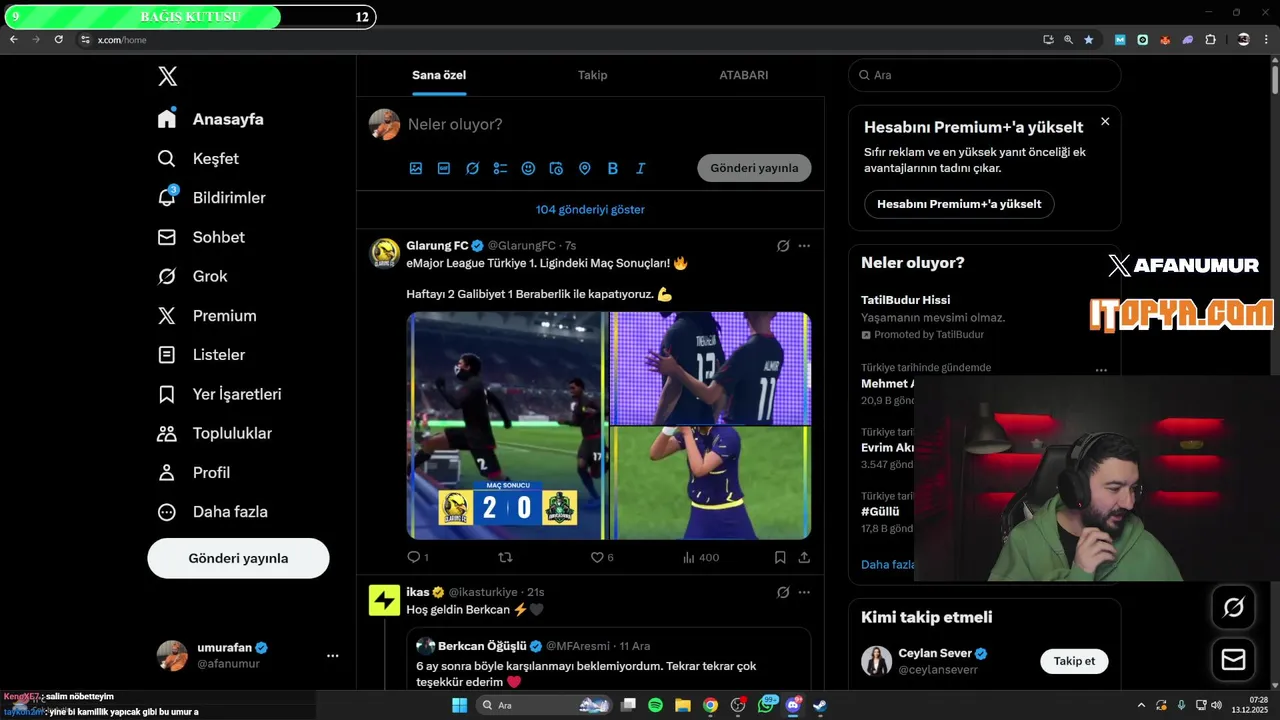Open more options on Glarung FC post

pyautogui.click(x=804, y=245)
